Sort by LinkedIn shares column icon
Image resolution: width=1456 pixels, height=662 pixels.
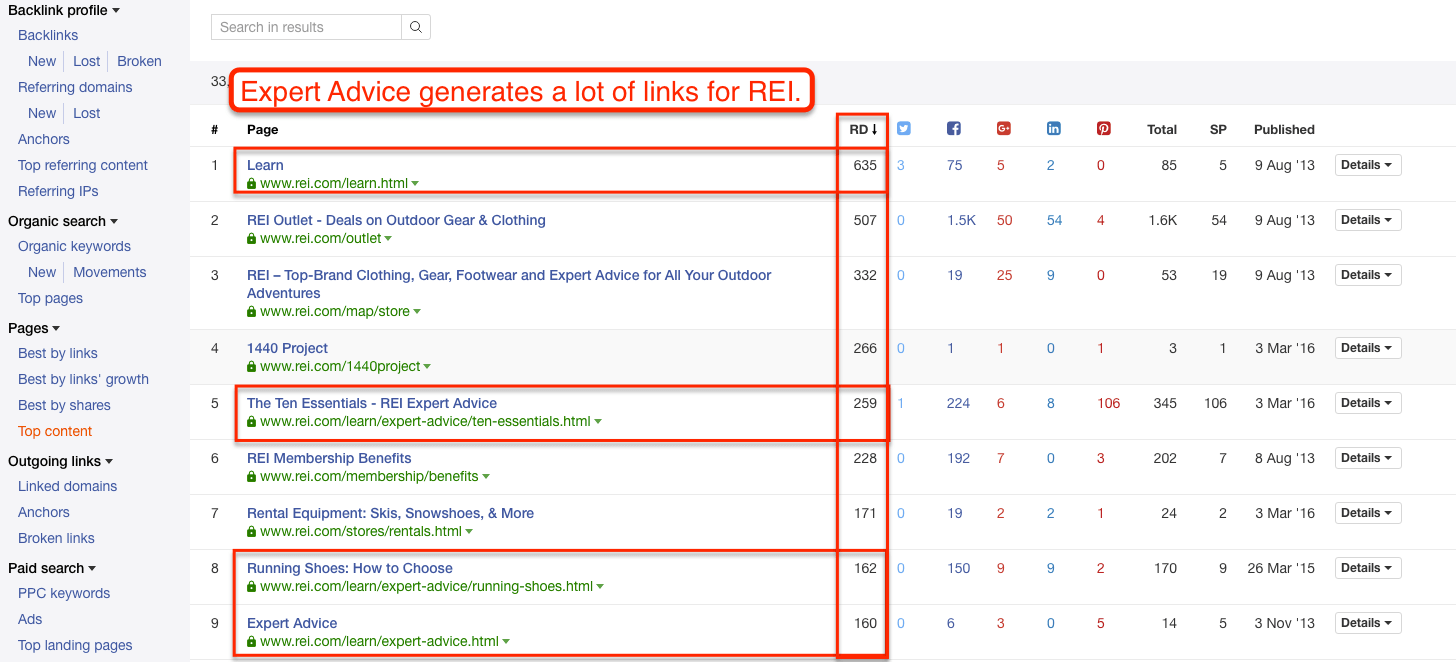point(1054,129)
